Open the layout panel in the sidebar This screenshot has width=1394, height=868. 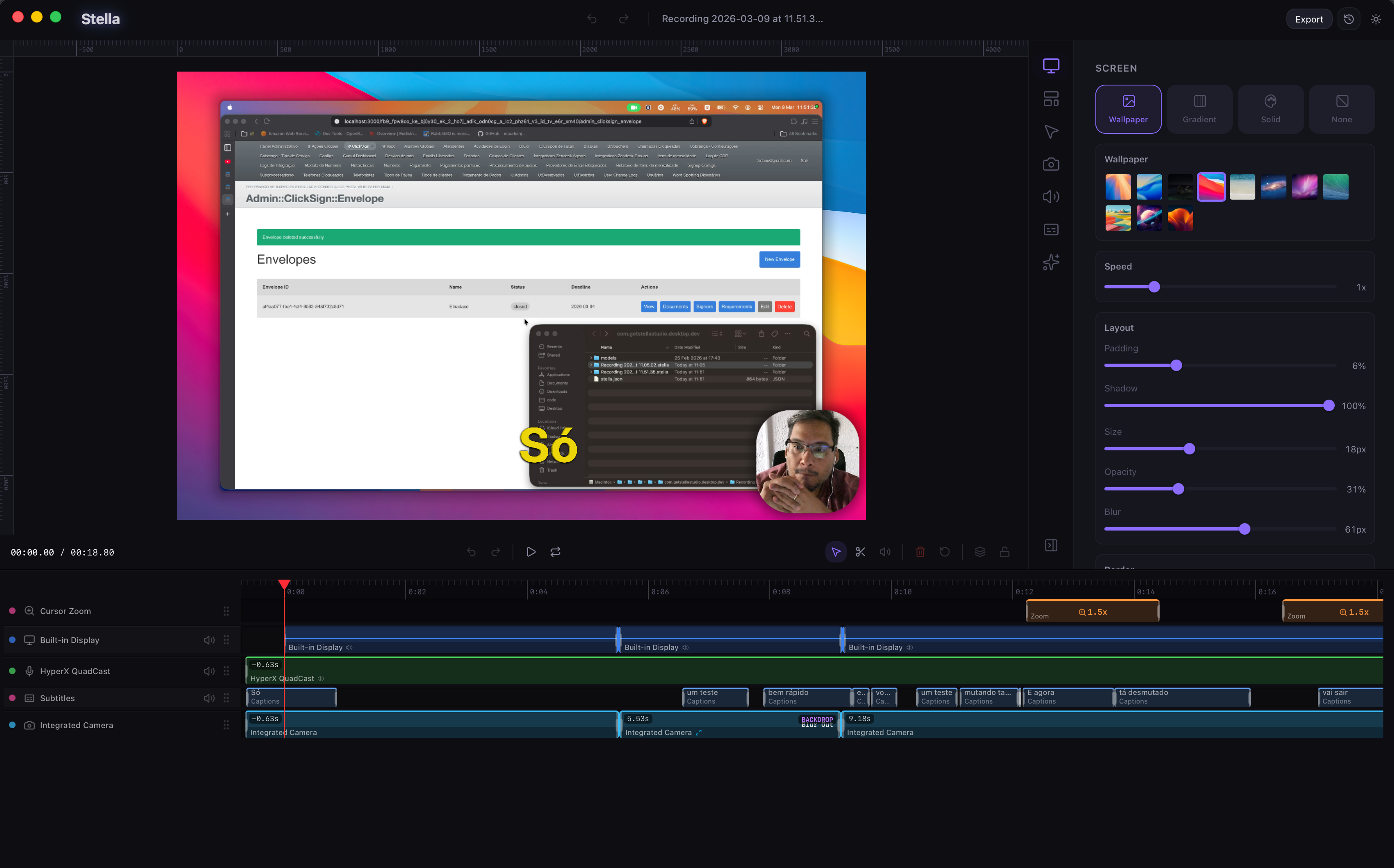pos(1051,99)
